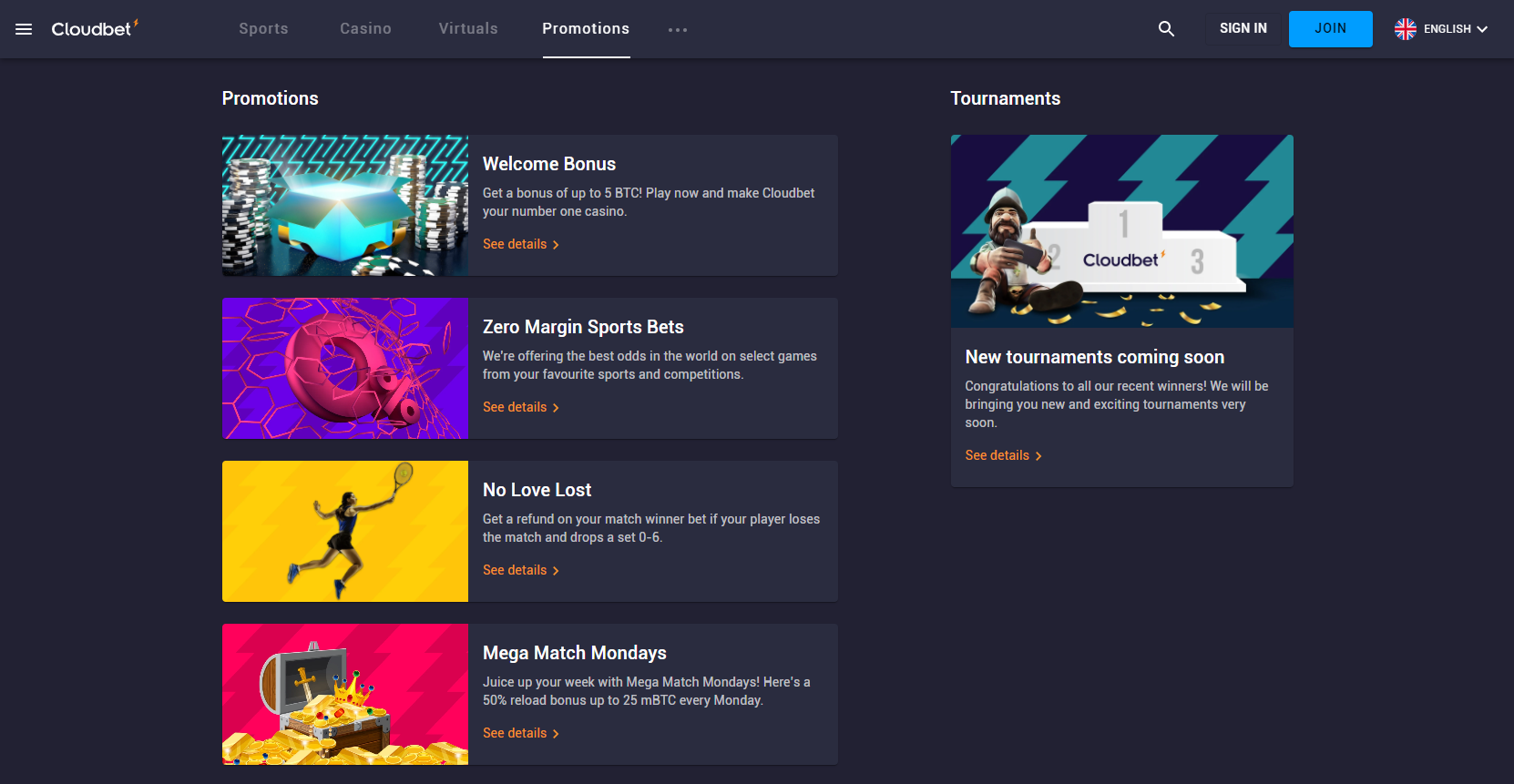Screen dimensions: 1514x784
Task: See details for Mega Match Mondays
Action: click(521, 733)
